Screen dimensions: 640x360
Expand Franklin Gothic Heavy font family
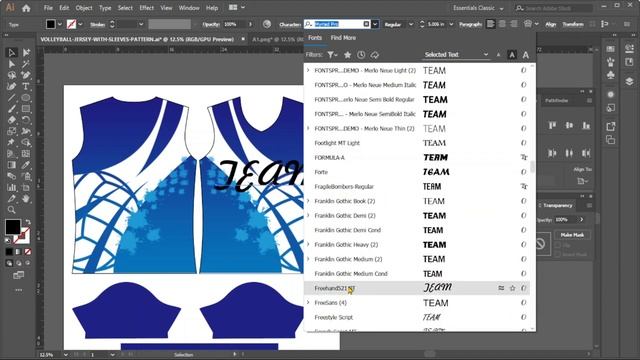tap(308, 244)
